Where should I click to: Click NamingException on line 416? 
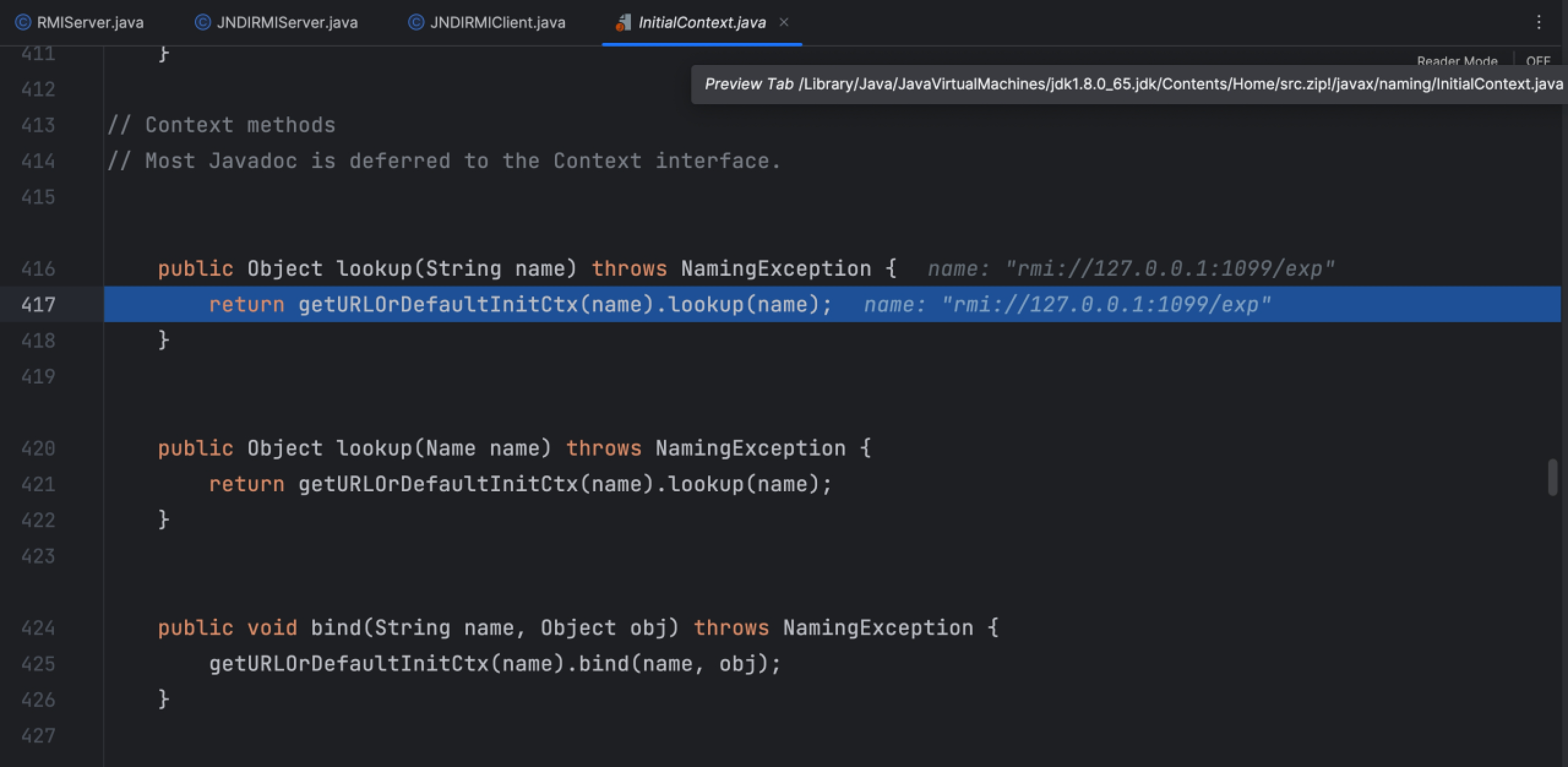[776, 268]
